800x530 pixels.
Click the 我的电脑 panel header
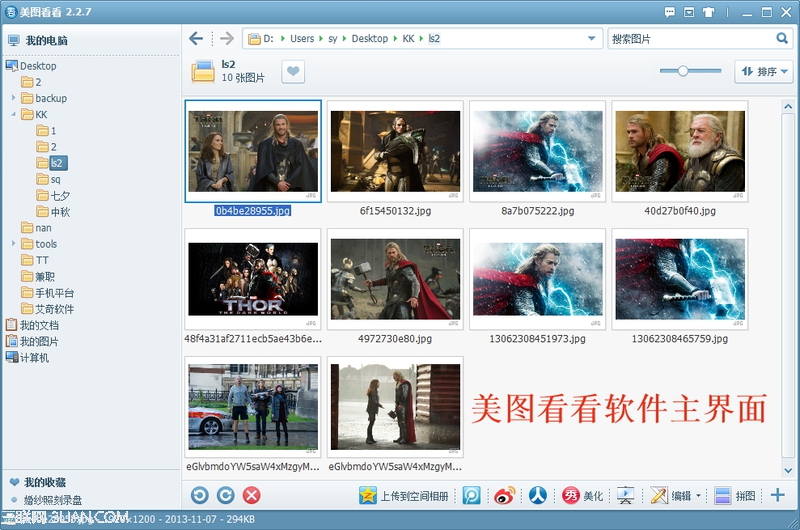click(x=46, y=40)
